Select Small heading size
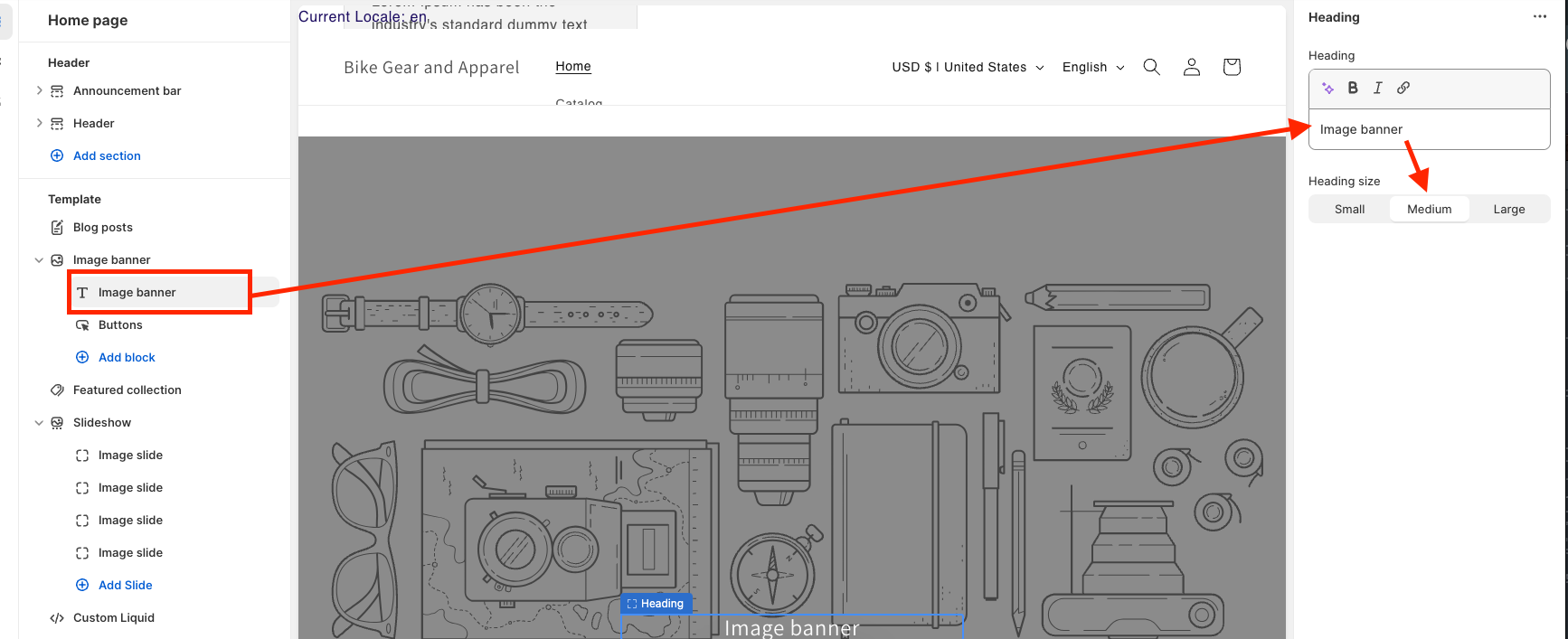The height and width of the screenshot is (639, 1568). [1349, 209]
